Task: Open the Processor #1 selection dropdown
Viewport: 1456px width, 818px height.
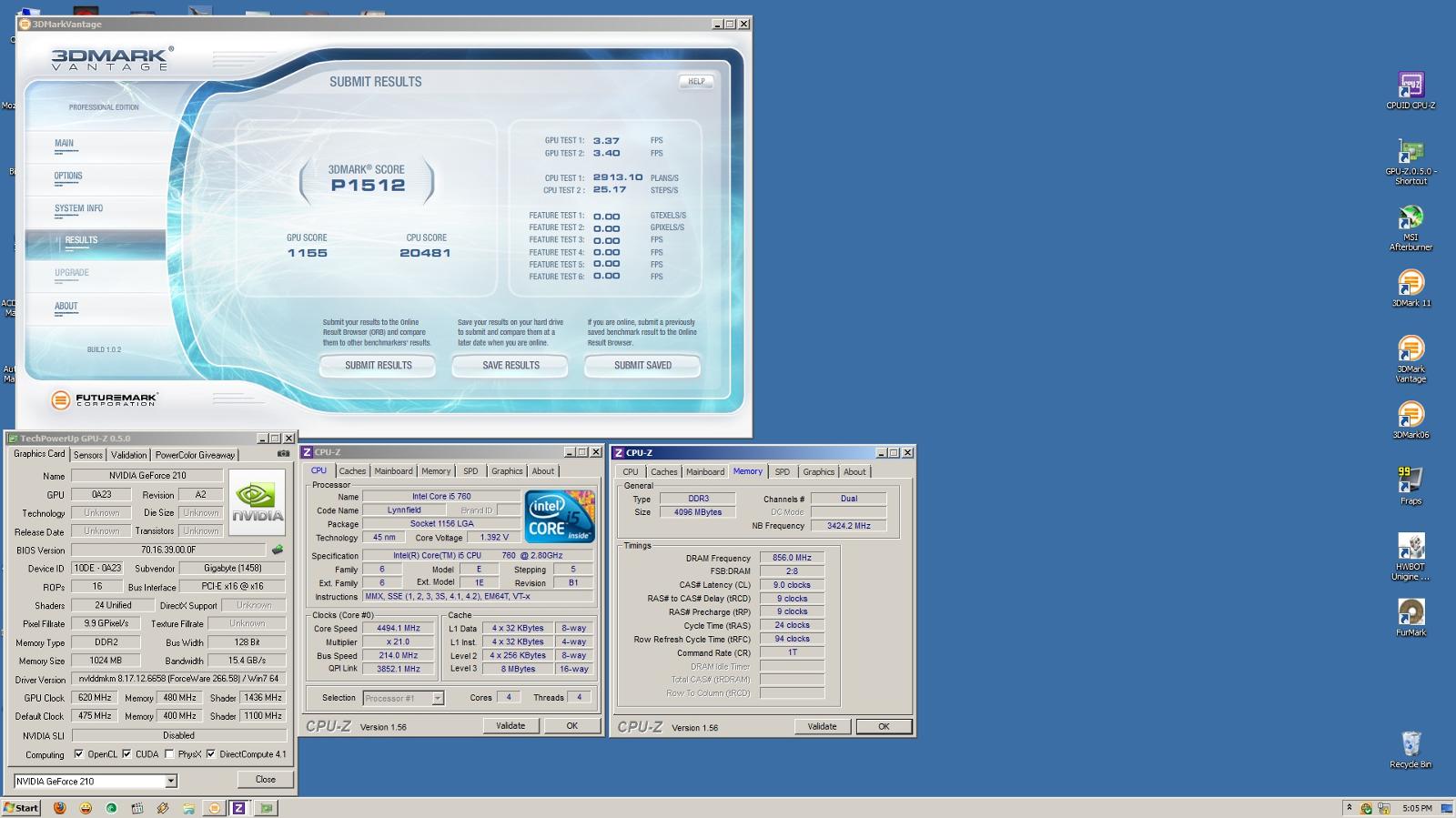Action: click(438, 698)
